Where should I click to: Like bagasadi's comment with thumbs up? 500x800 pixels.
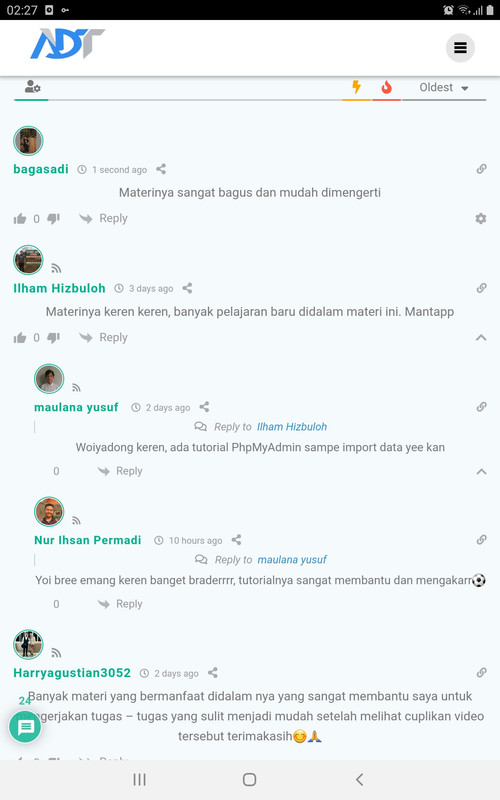tap(20, 219)
